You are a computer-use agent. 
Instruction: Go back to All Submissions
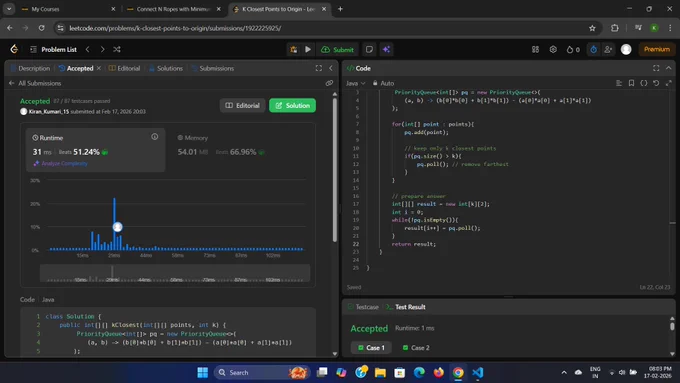35,83
